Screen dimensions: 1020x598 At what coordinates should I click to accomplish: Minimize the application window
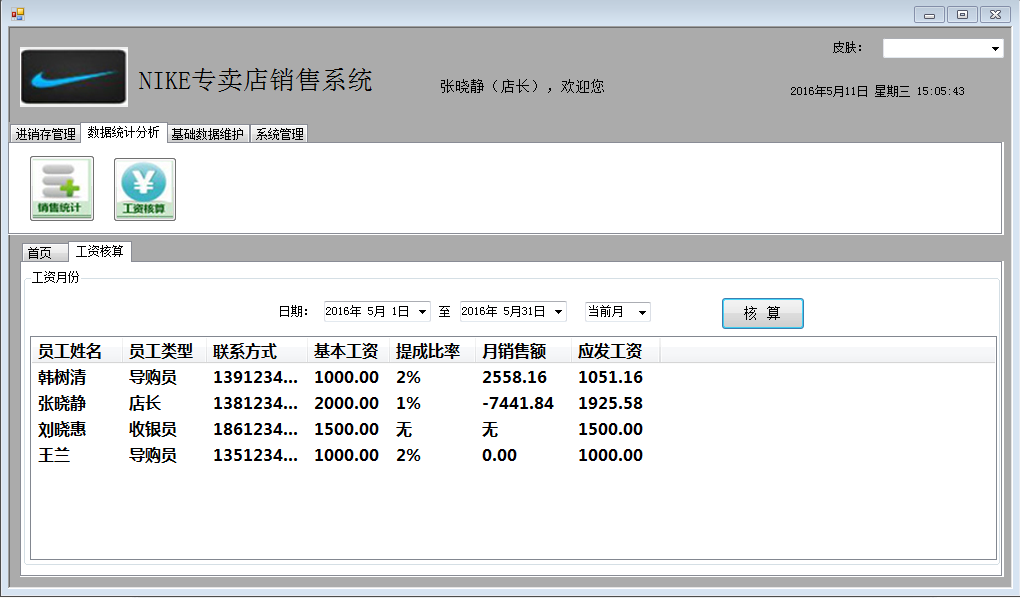coord(929,14)
